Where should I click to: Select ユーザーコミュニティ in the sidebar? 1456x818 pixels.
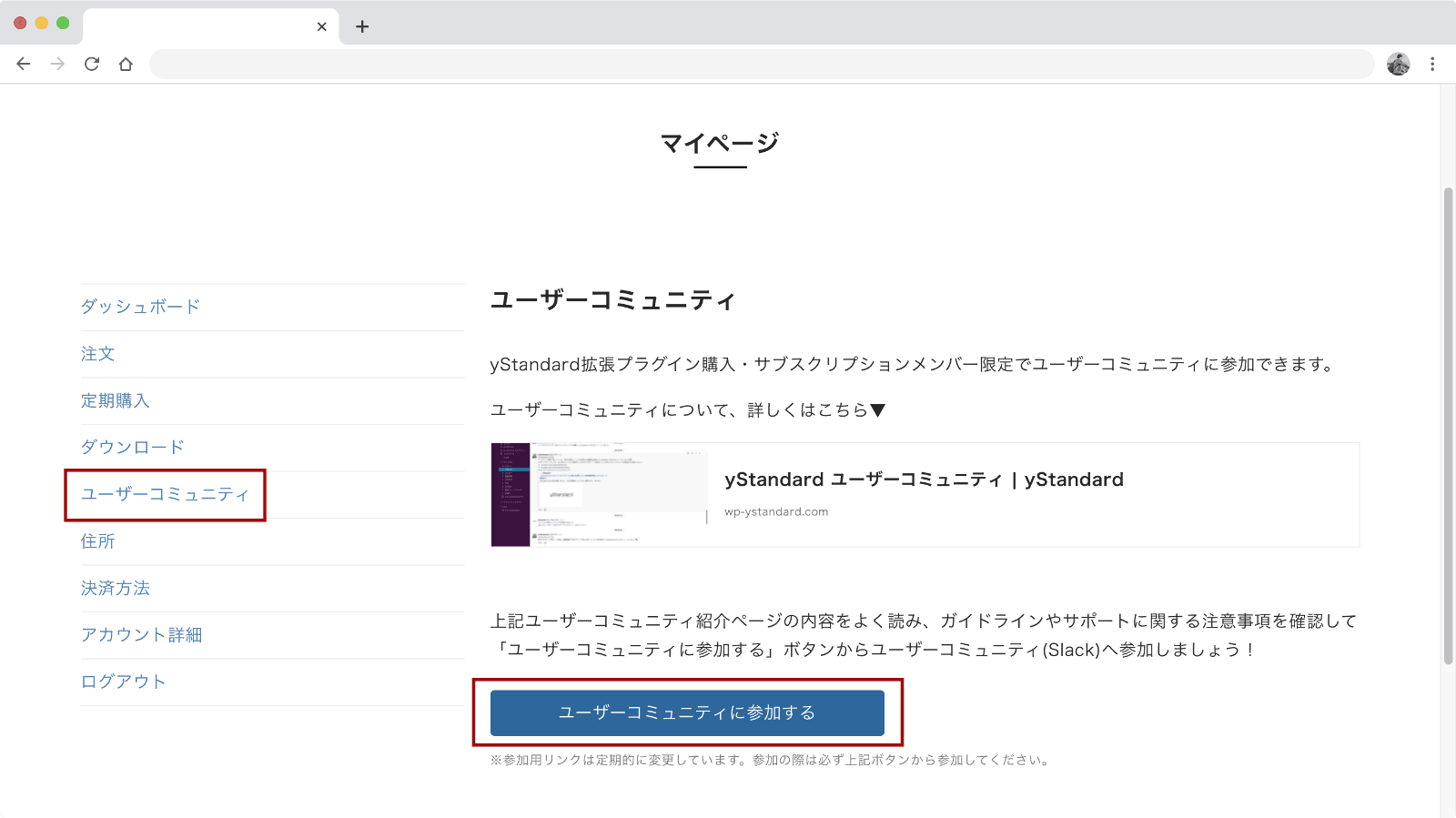tap(165, 494)
